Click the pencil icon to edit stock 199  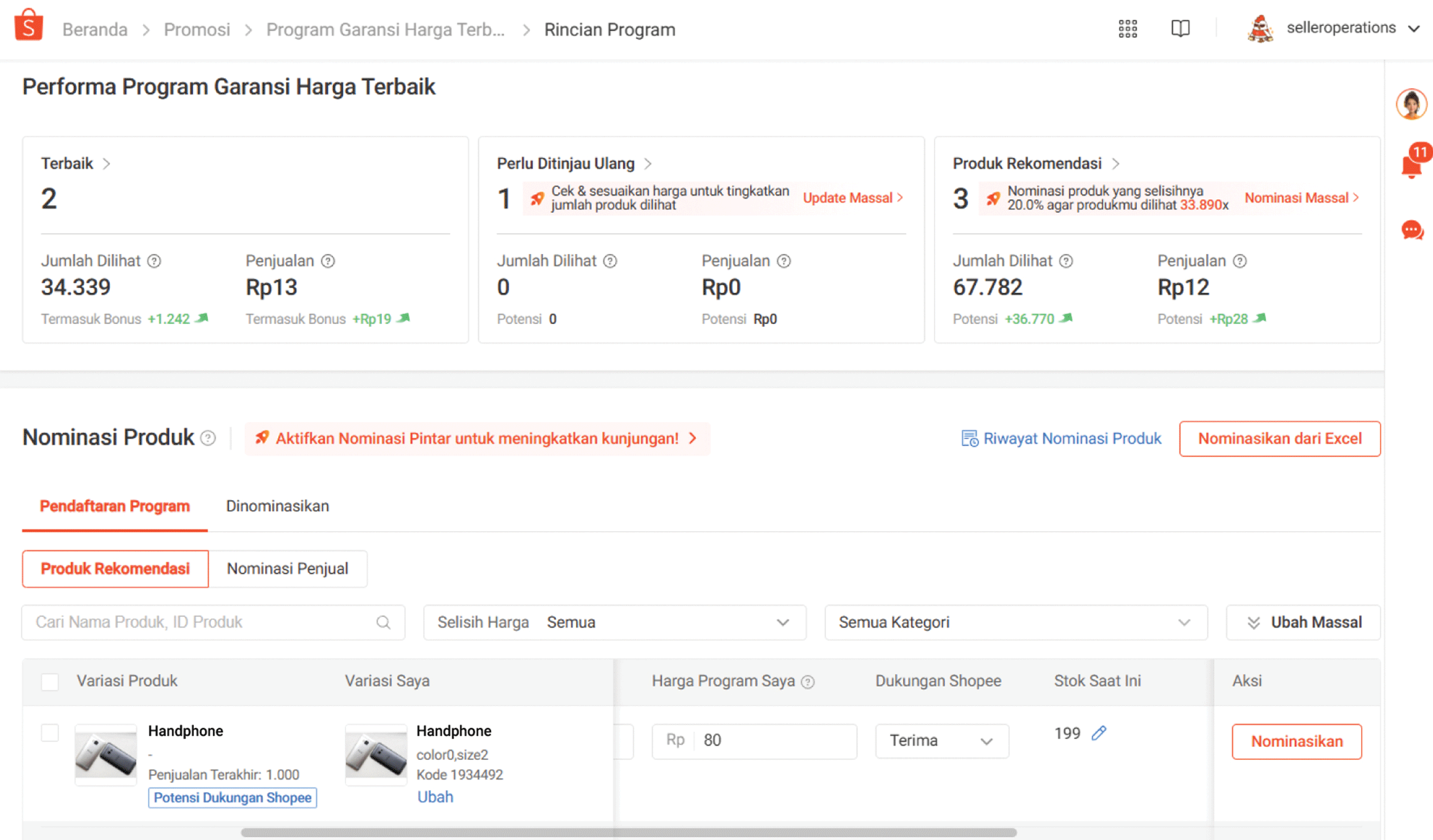coord(1099,733)
